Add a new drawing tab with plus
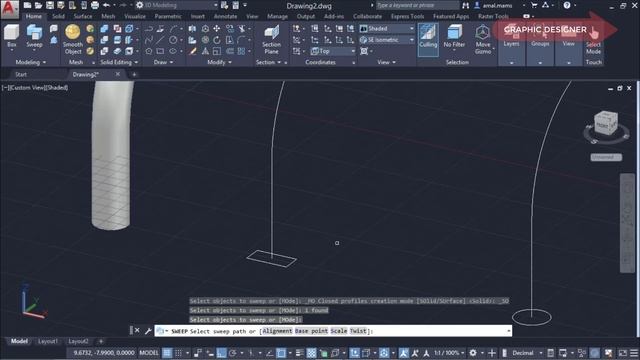This screenshot has width=640, height=360. 134,74
